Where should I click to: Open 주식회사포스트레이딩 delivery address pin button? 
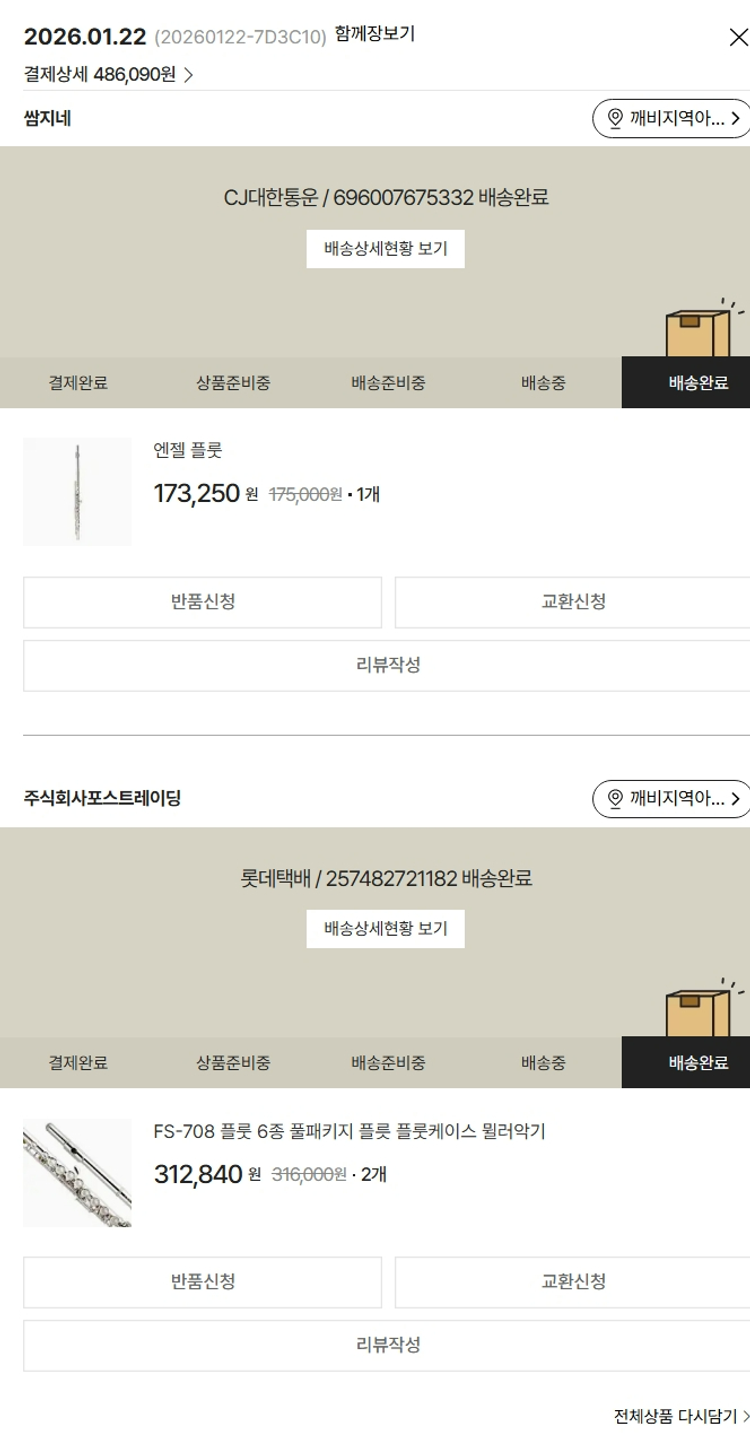tap(671, 798)
